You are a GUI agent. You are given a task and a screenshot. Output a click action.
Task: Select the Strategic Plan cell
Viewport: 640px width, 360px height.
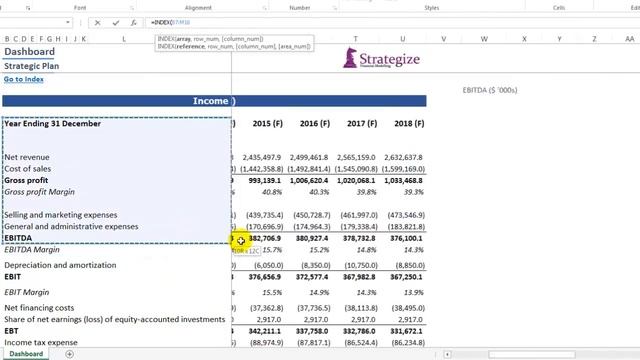pyautogui.click(x=31, y=66)
